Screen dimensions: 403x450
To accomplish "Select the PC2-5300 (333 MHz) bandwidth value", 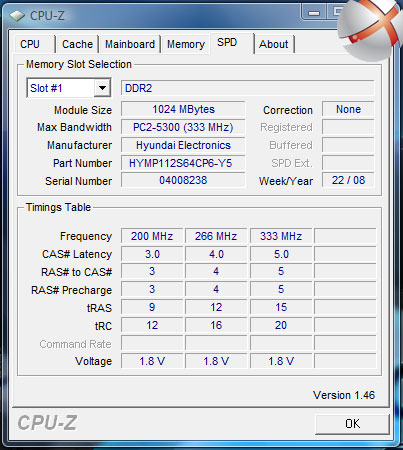I will tap(183, 127).
